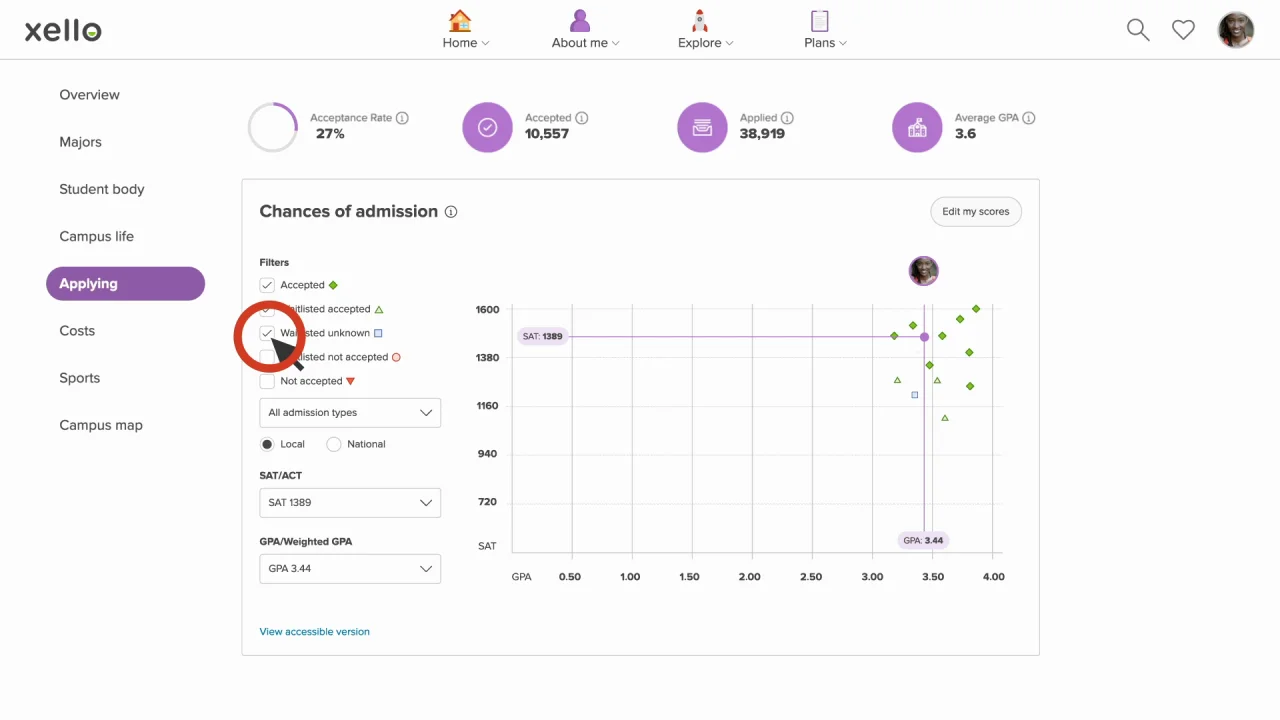Open All admission types dropdown
Image resolution: width=1280 pixels, height=720 pixels.
pos(349,413)
